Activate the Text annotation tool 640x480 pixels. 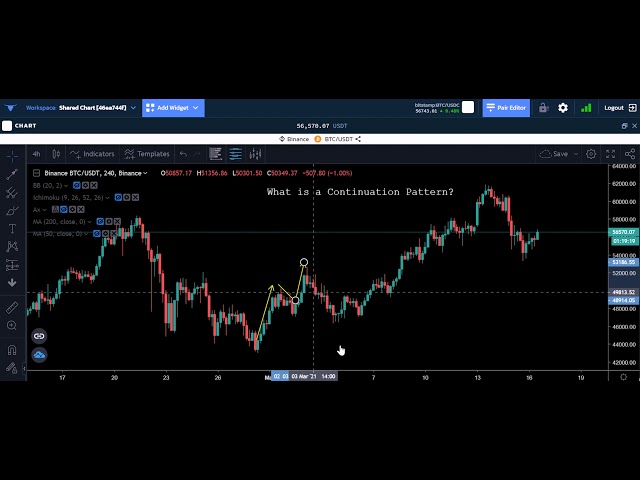(x=12, y=229)
